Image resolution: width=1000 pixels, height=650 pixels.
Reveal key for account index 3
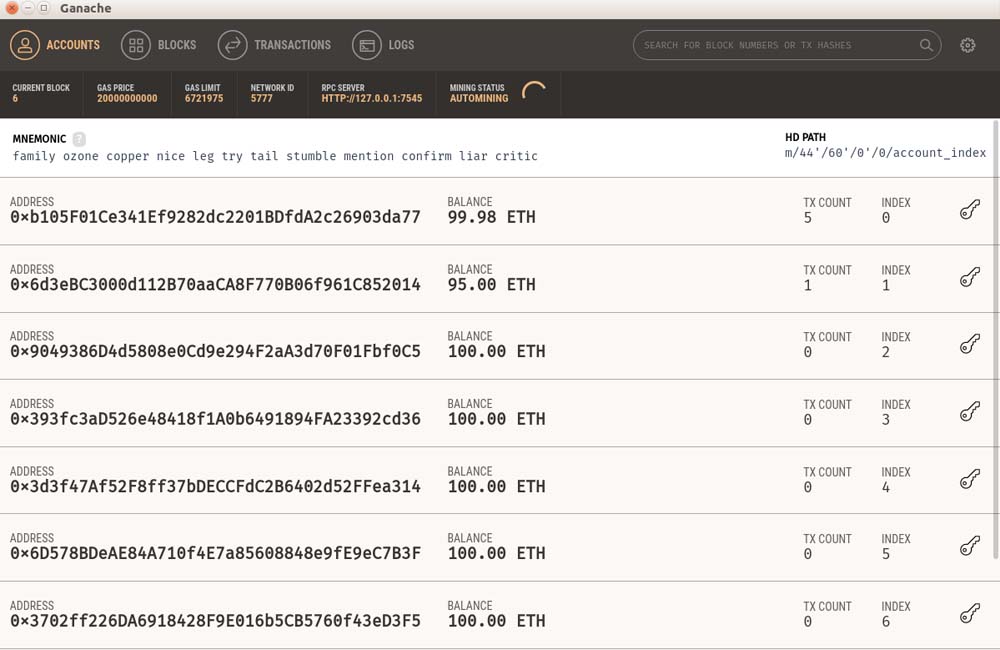coord(969,412)
